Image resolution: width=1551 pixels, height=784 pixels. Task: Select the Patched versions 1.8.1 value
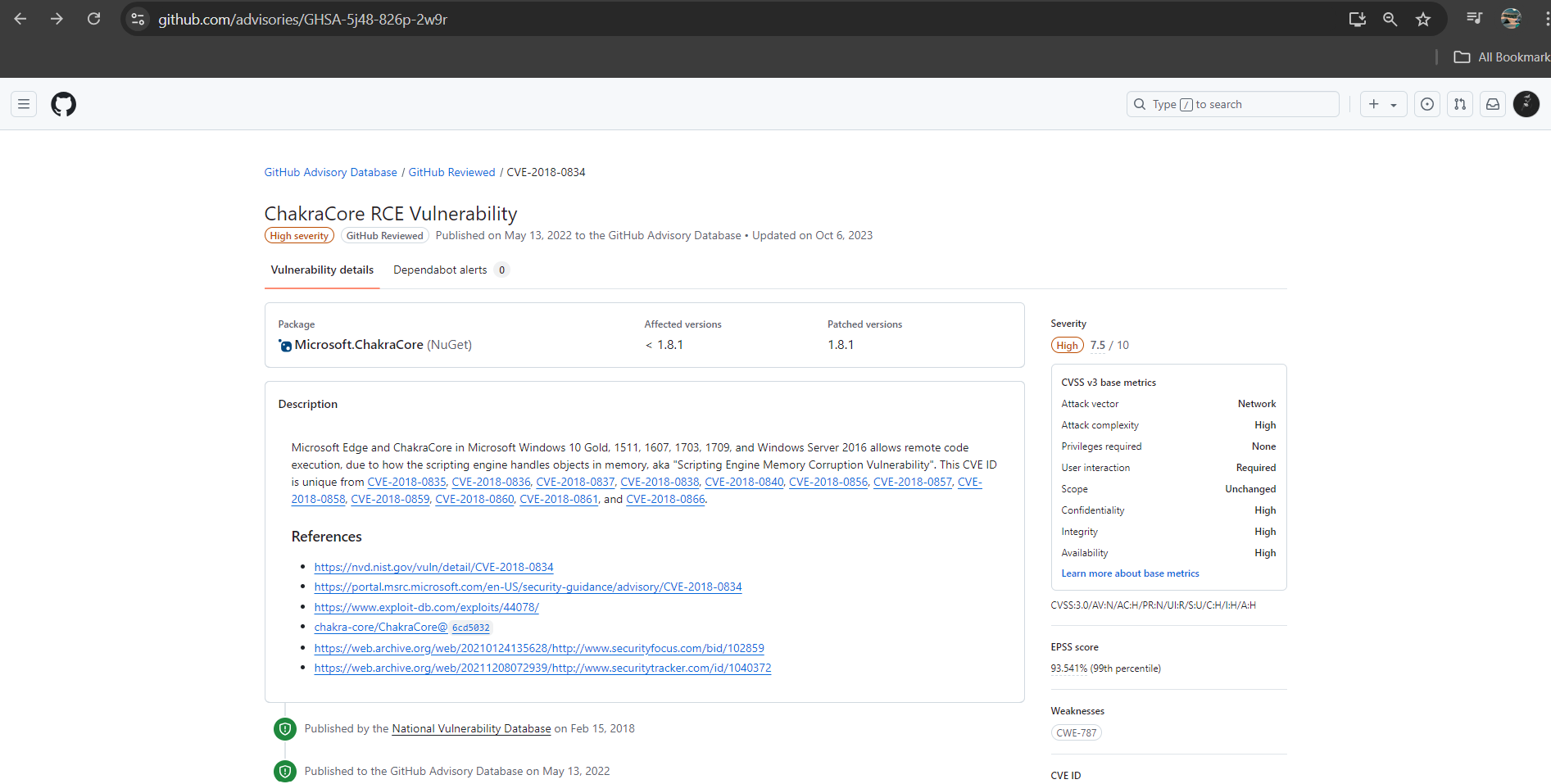click(x=841, y=345)
